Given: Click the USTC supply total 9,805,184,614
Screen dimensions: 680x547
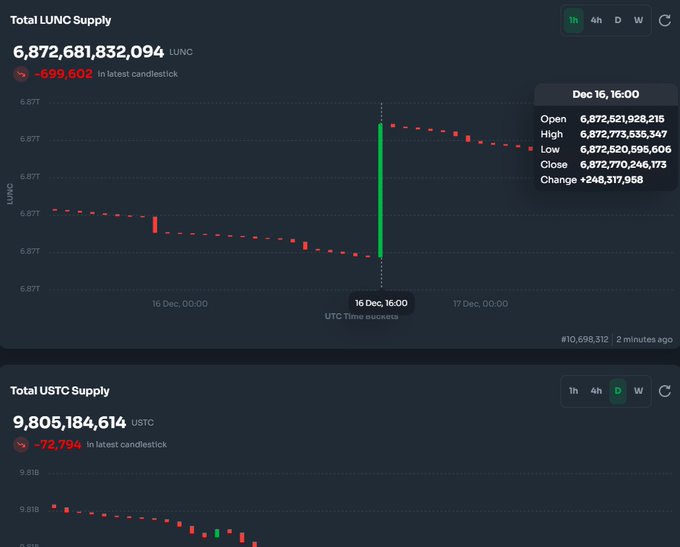Looking at the screenshot, I should point(69,423).
